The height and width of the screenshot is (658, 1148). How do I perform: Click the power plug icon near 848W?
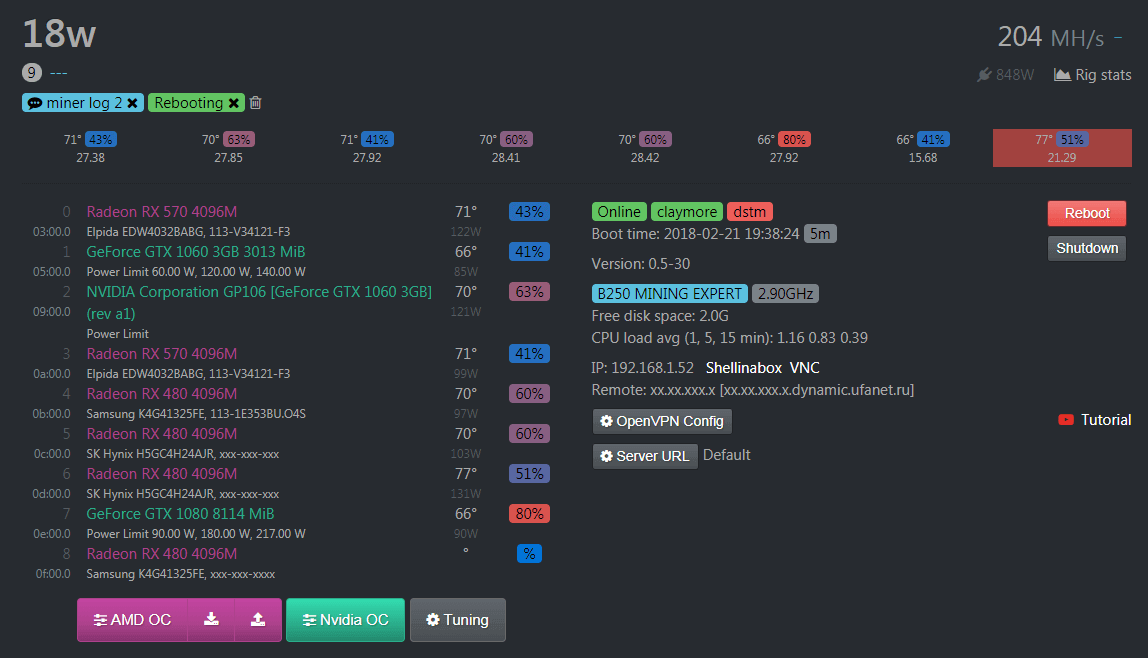click(x=984, y=75)
